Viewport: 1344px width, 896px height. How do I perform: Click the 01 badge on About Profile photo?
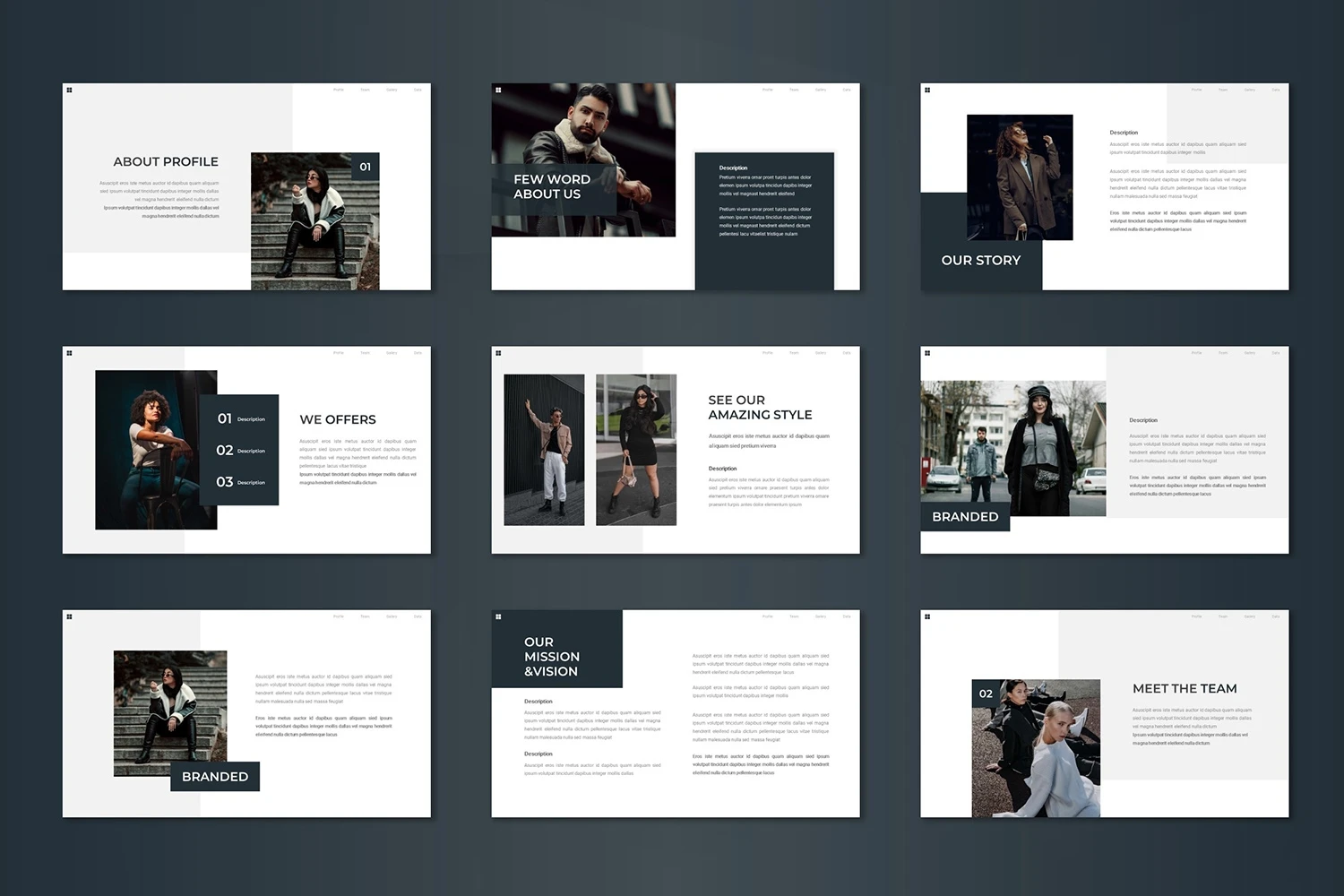(365, 167)
